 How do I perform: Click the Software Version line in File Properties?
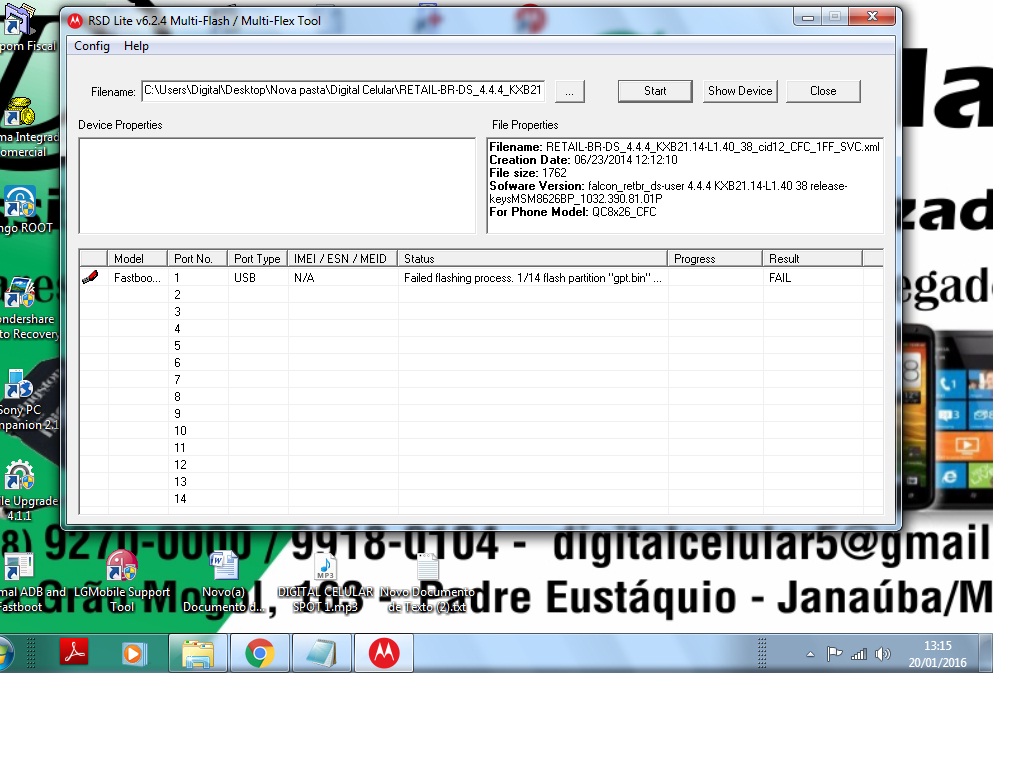tap(668, 192)
